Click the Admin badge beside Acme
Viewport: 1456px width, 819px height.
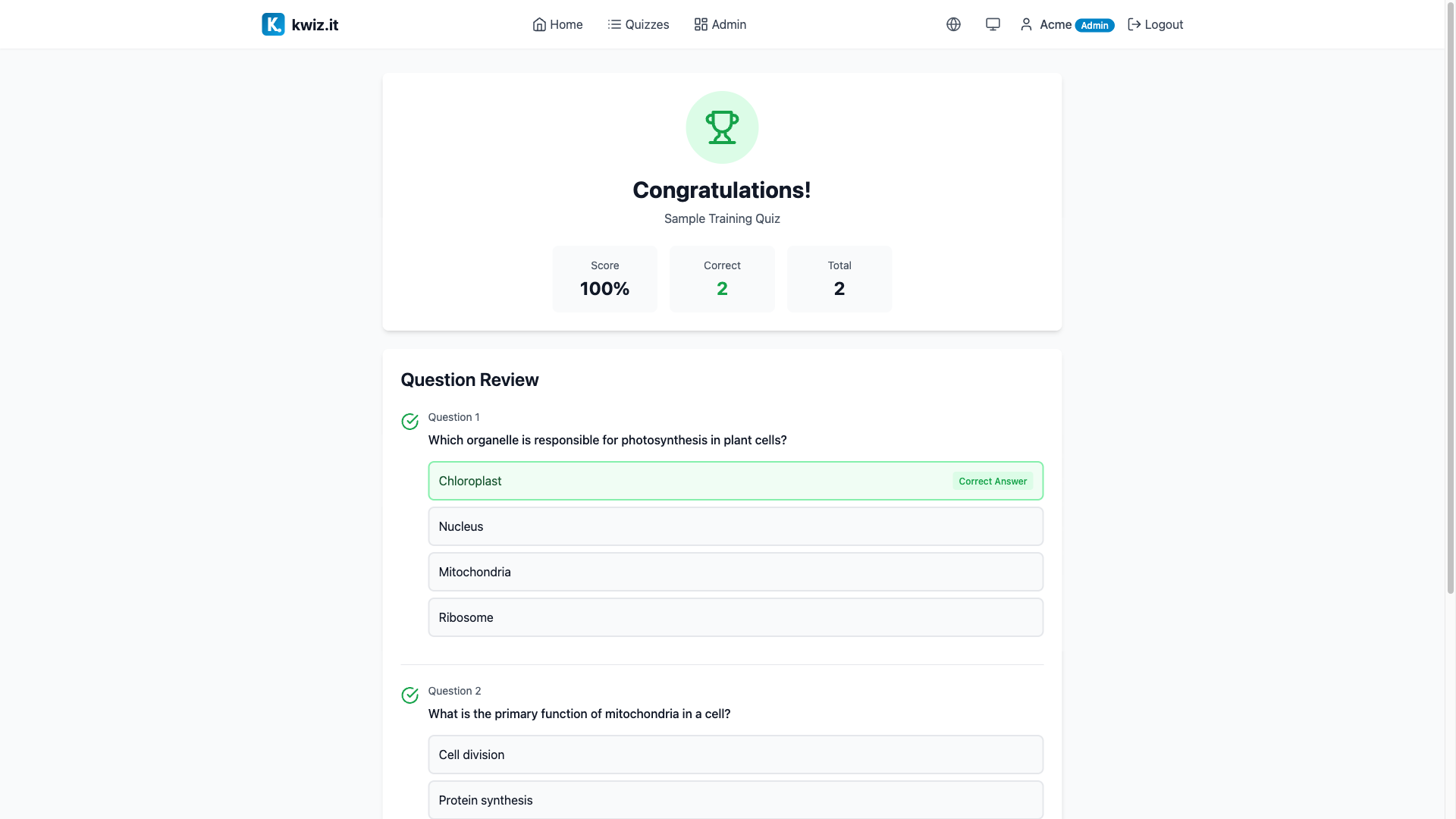(1094, 24)
